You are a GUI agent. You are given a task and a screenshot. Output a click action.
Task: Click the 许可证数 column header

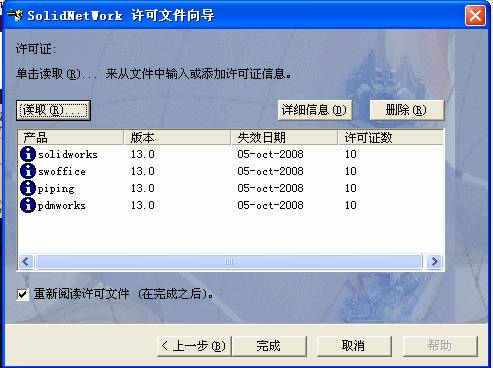point(391,137)
